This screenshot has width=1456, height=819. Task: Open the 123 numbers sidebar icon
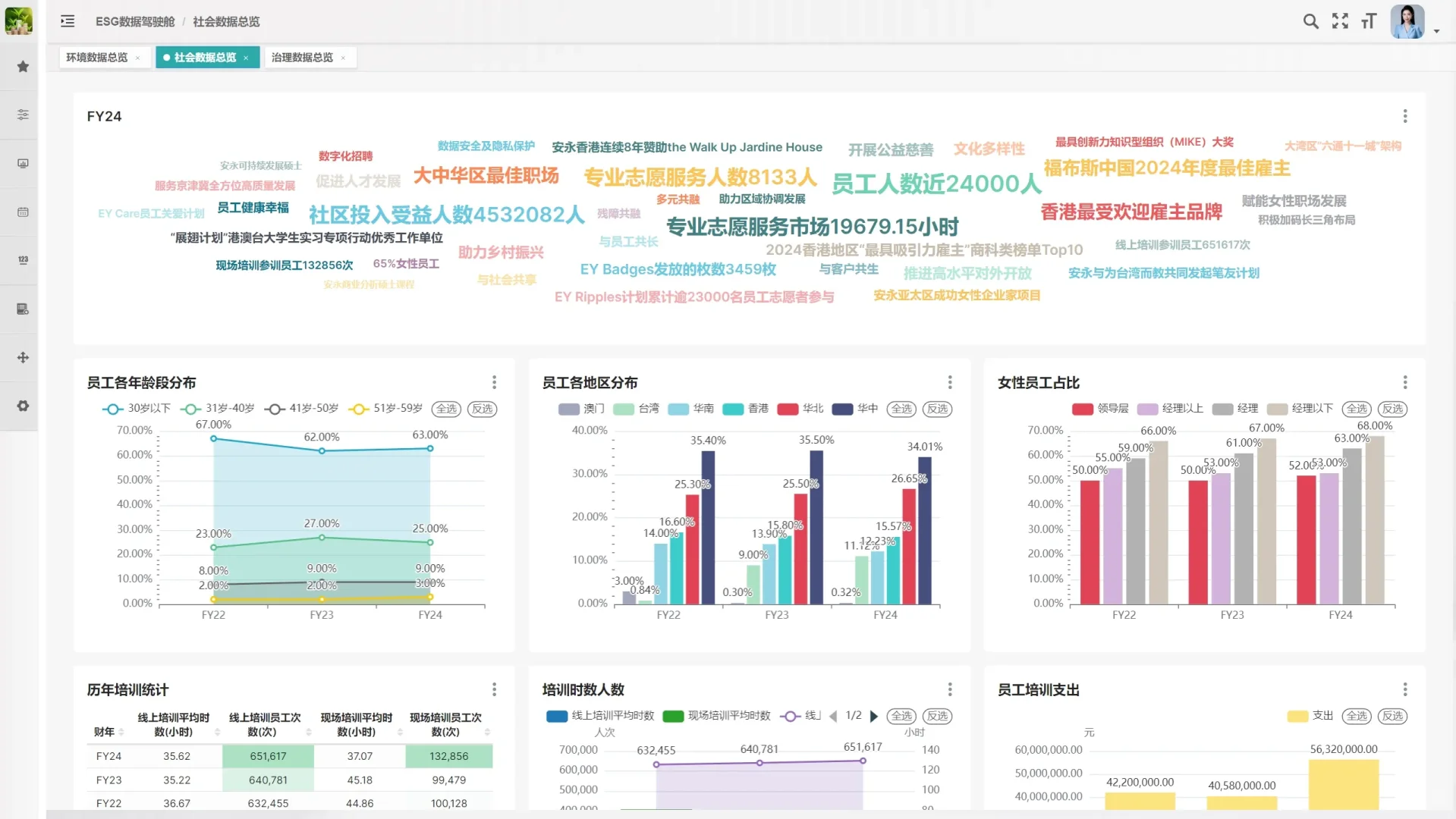(23, 260)
